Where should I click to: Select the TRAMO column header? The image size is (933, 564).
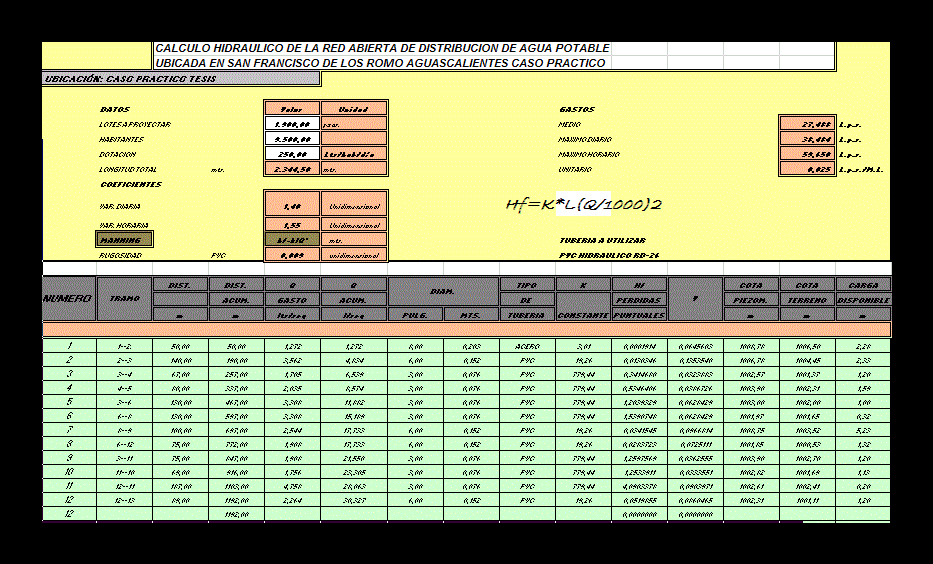(124, 299)
